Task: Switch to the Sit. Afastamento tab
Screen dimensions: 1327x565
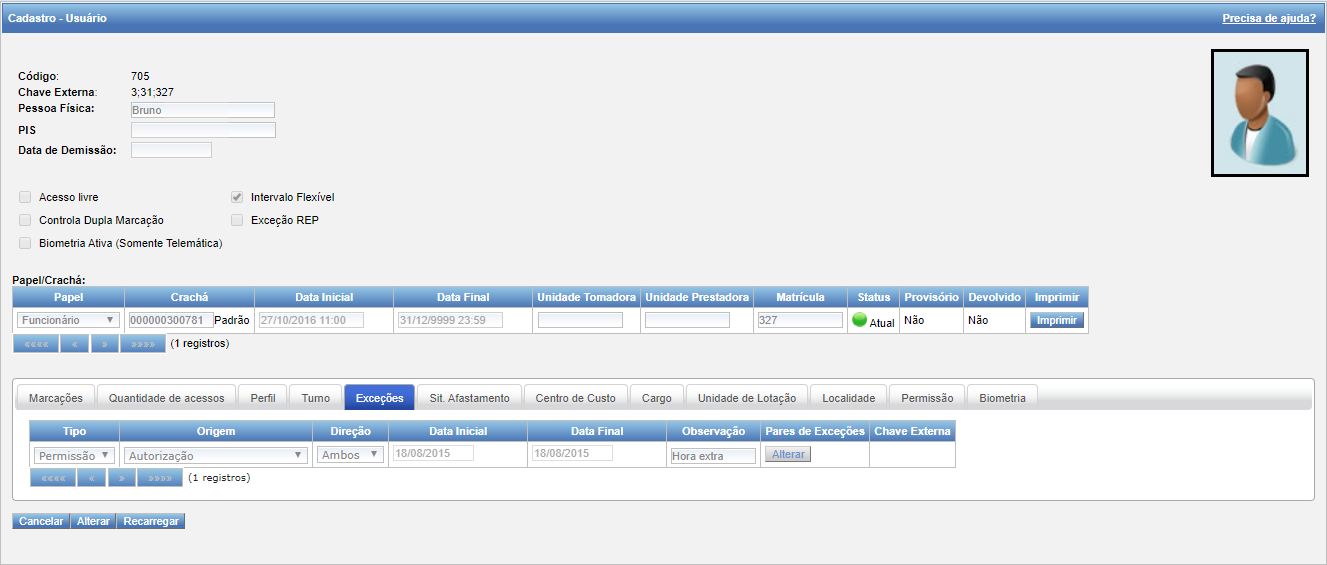Action: coord(470,398)
